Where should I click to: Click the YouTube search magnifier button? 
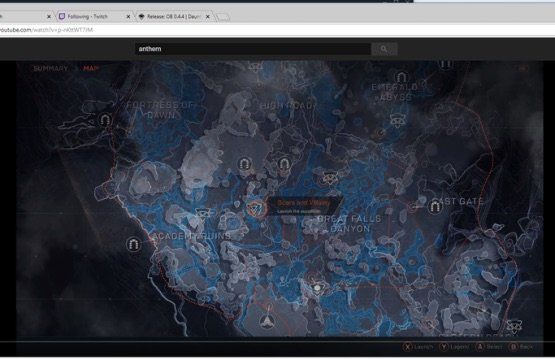tap(384, 49)
